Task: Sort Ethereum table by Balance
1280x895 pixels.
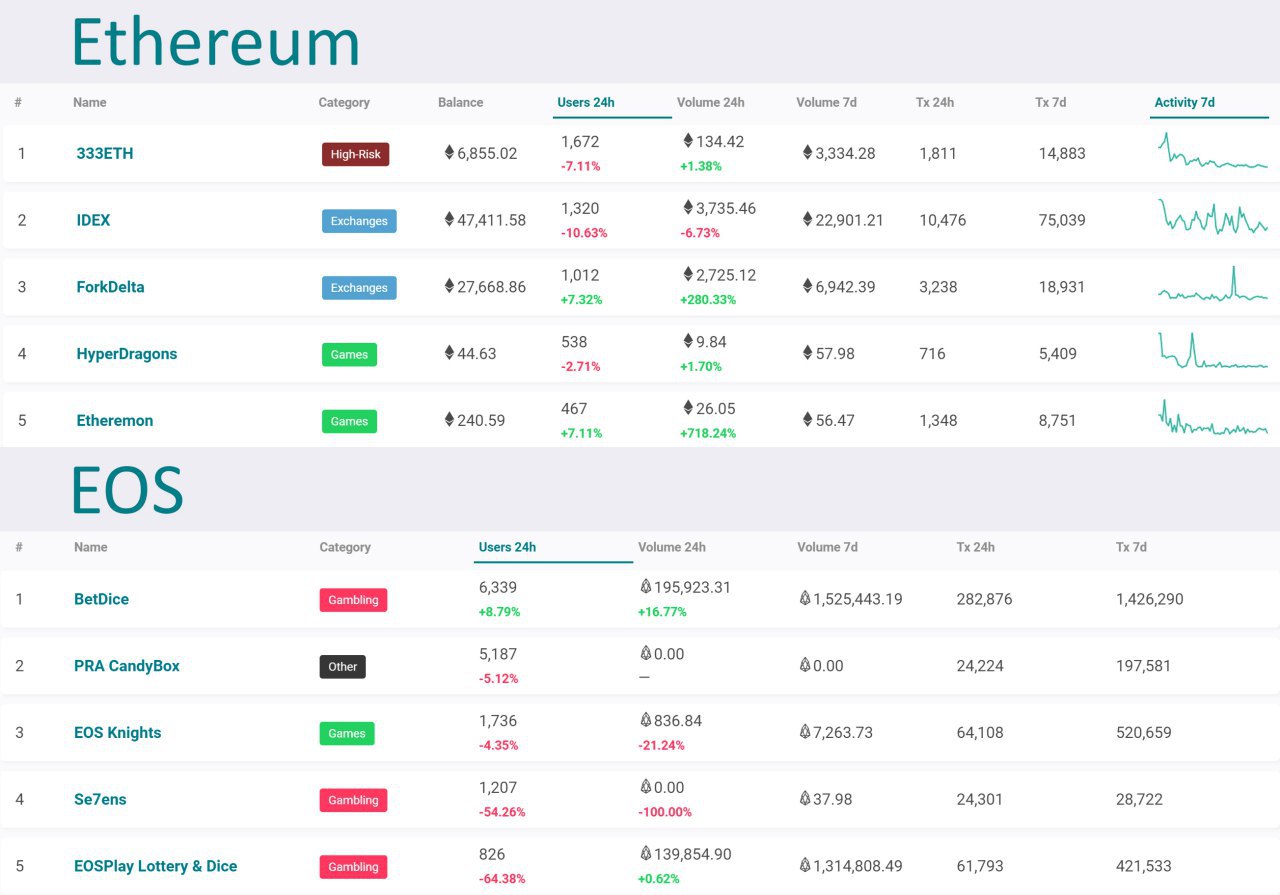Action: tap(460, 102)
